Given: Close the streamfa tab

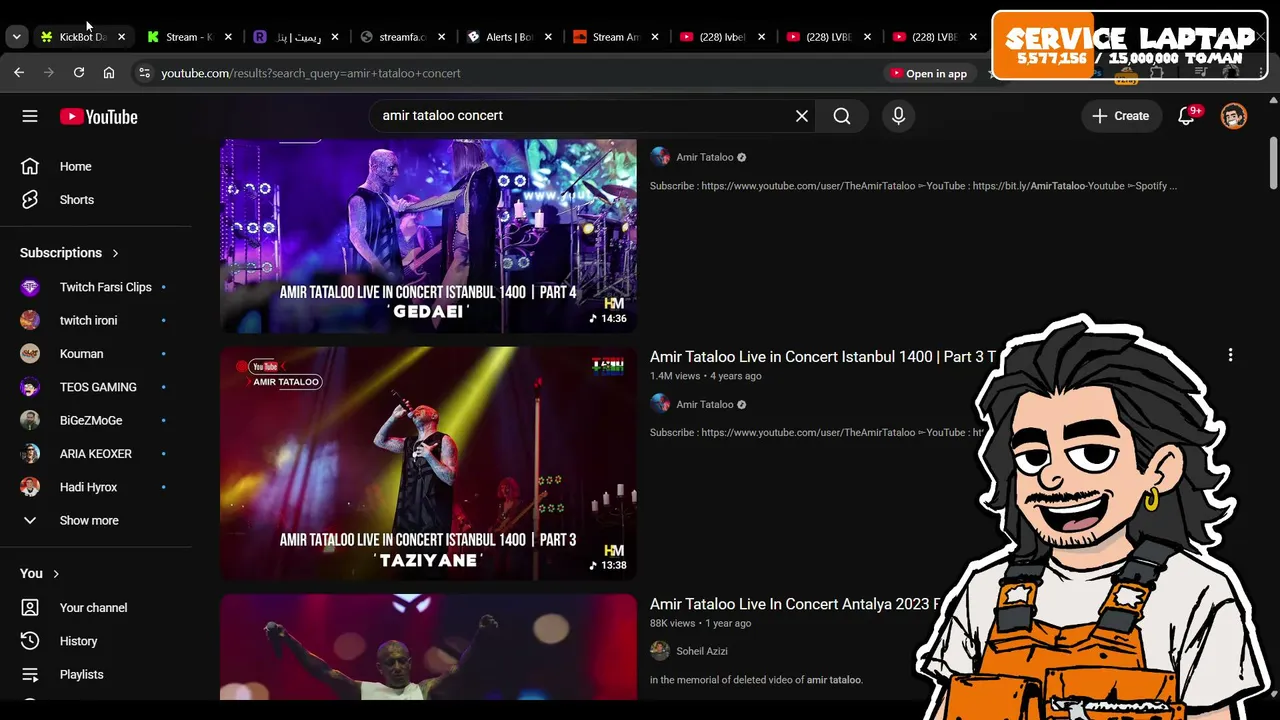Looking at the screenshot, I should point(441,37).
